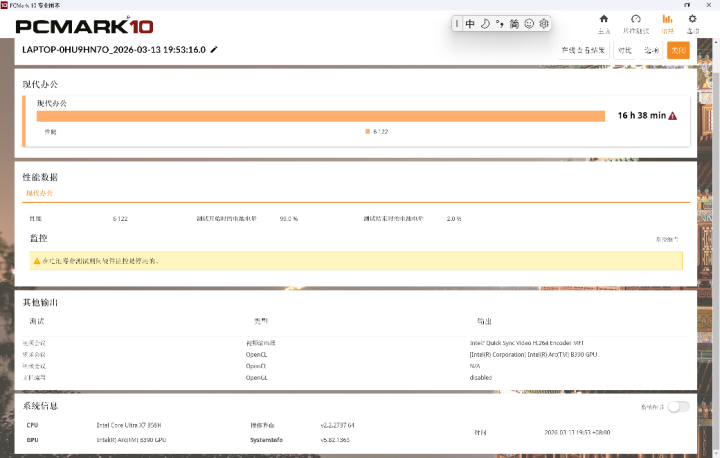Select the 现代办公 performance data tab
Image resolution: width=720 pixels, height=458 pixels.
39,193
